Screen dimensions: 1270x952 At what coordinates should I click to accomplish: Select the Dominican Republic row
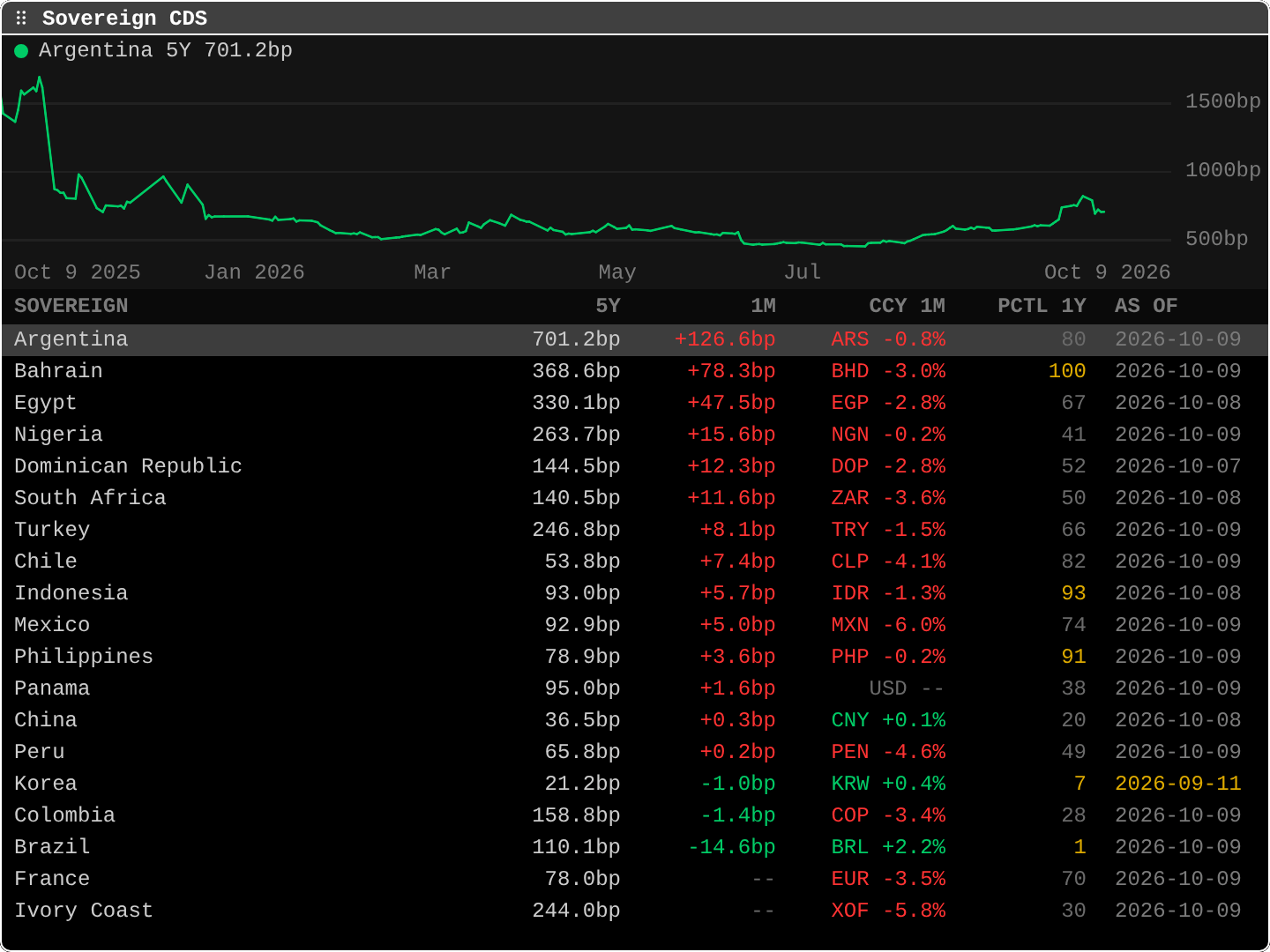click(635, 466)
